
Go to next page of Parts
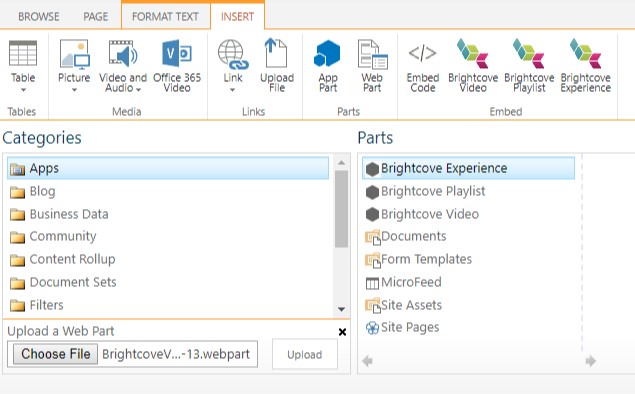(591, 361)
